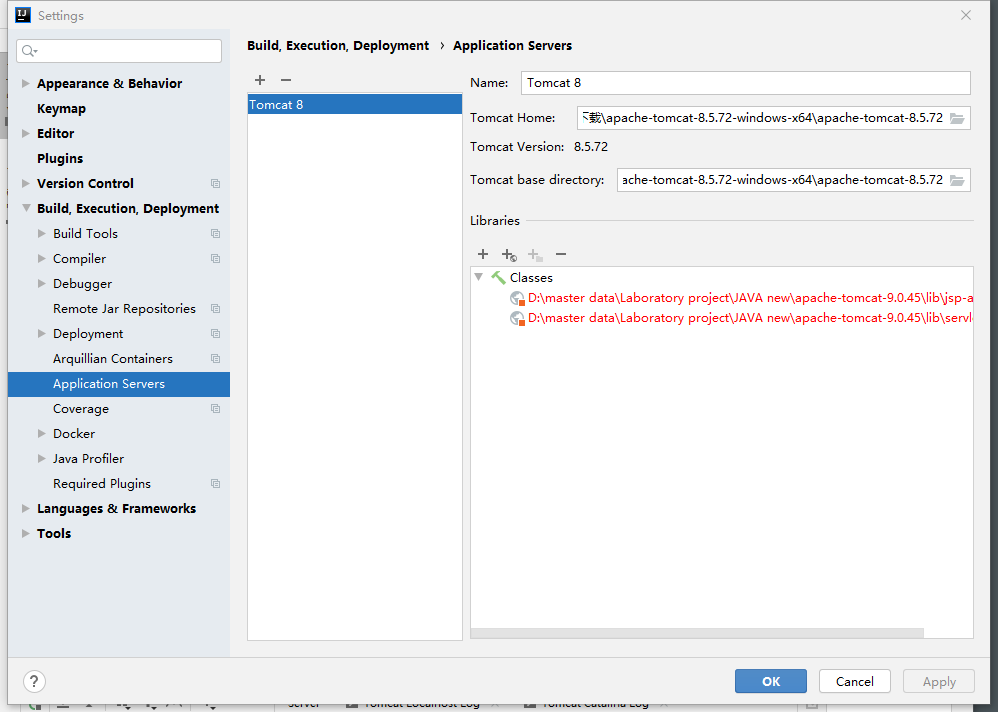This screenshot has width=998, height=712.
Task: Click the Tomcat Version 8.5.72 value
Action: click(x=591, y=147)
